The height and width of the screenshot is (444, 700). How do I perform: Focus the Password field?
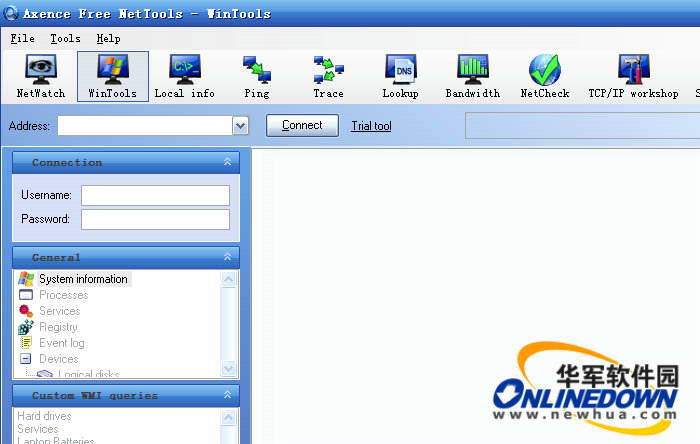(x=155, y=220)
